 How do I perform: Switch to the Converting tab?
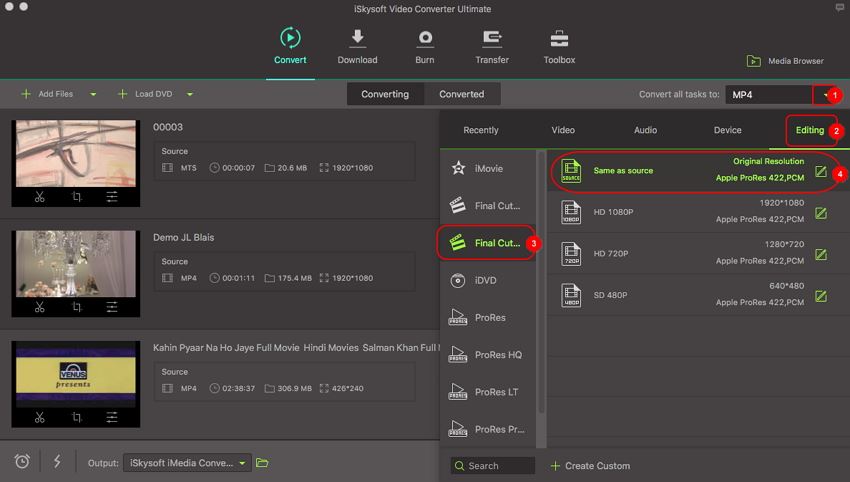[385, 94]
